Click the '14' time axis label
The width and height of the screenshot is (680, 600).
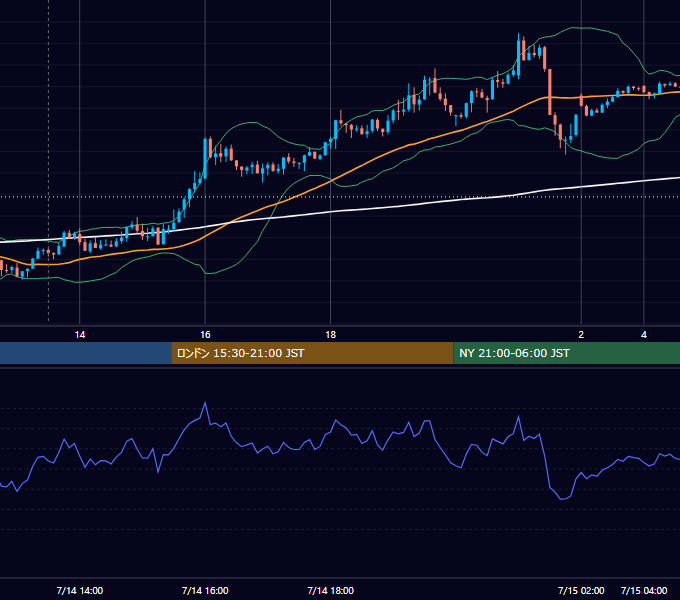click(80, 335)
